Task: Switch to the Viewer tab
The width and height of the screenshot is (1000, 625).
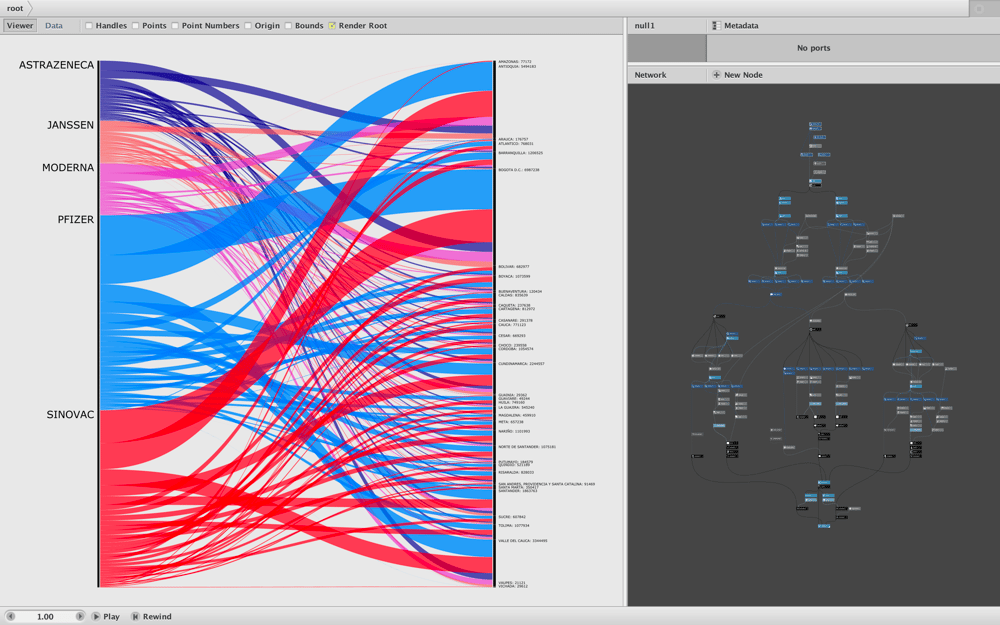Action: 20,26
